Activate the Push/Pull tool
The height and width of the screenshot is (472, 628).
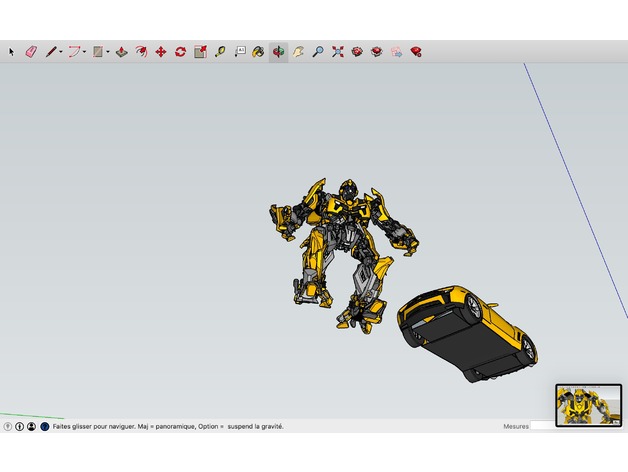click(122, 52)
